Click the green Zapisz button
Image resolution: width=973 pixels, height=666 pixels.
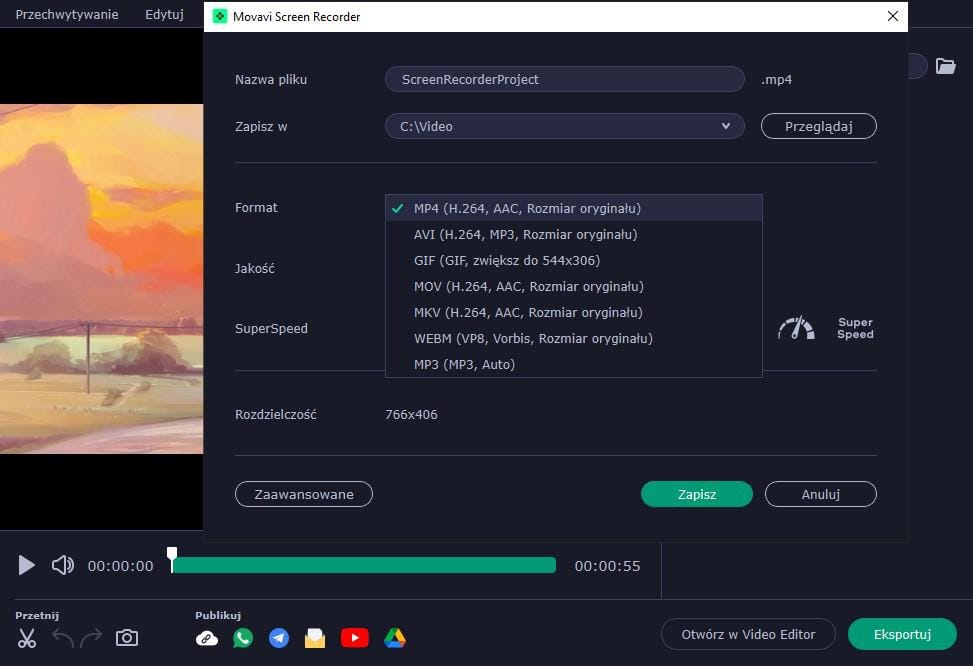click(696, 494)
